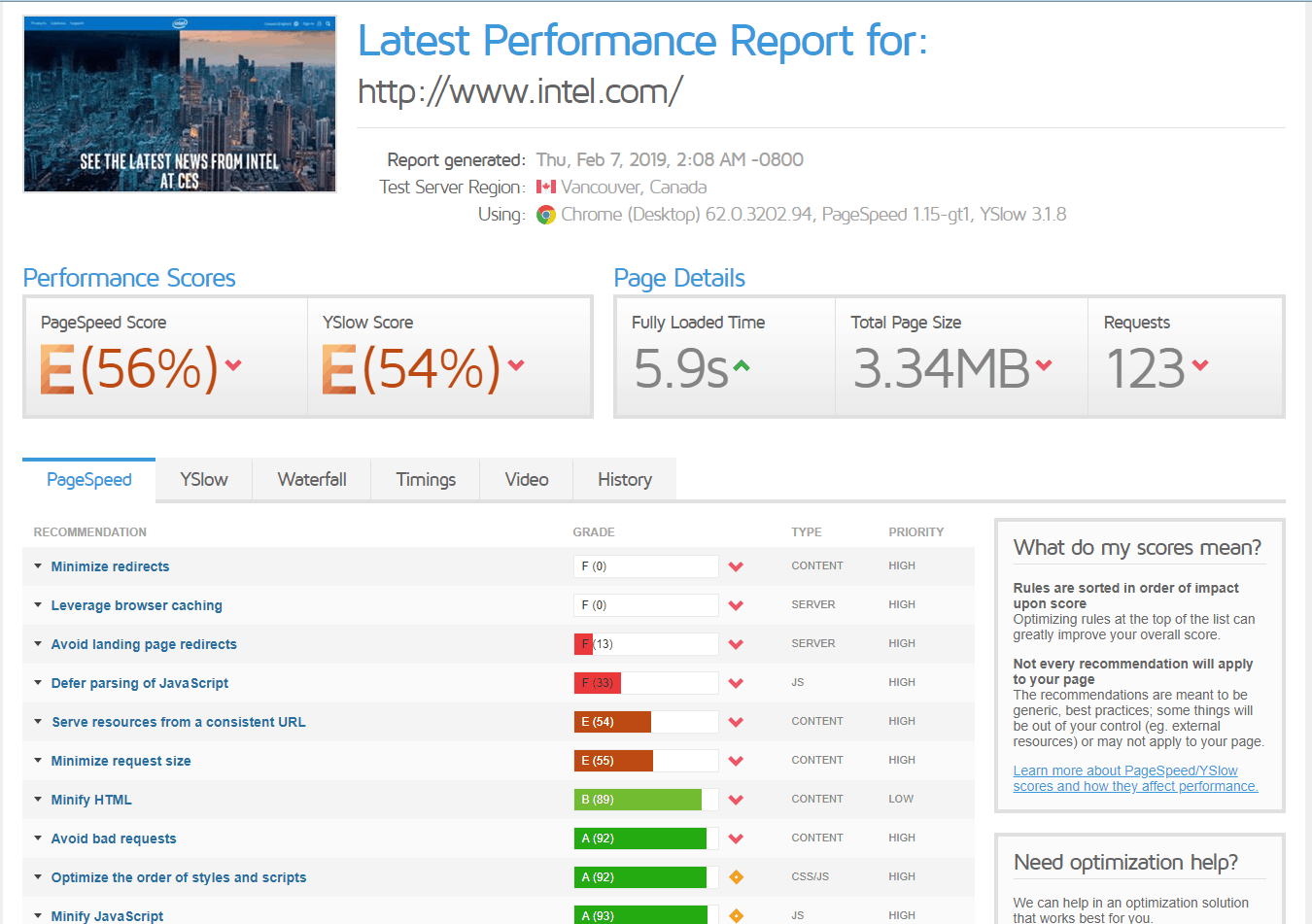1312x924 pixels.
Task: Follow the Learn more about PageSpeed/YSlow link
Action: click(x=1135, y=778)
